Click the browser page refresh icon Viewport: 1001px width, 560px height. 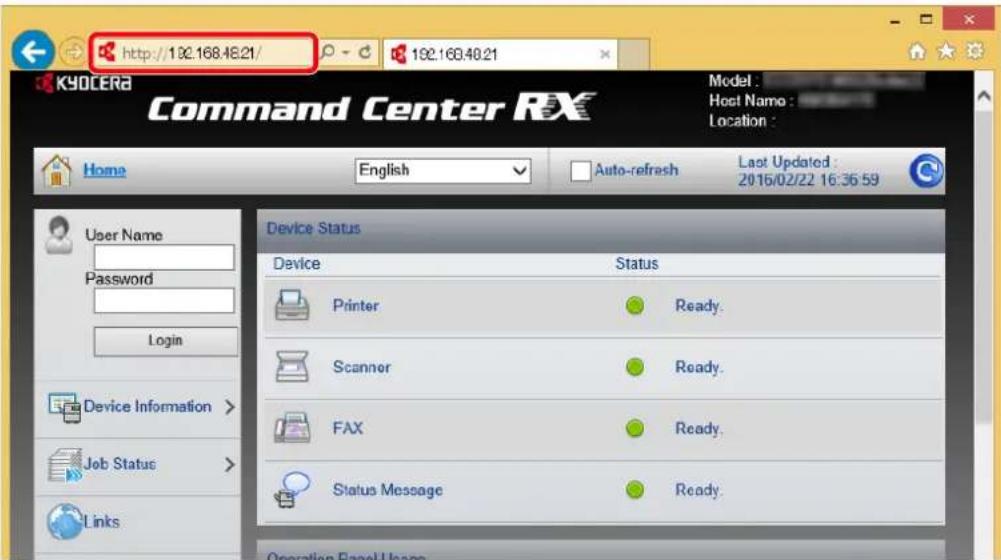click(365, 52)
